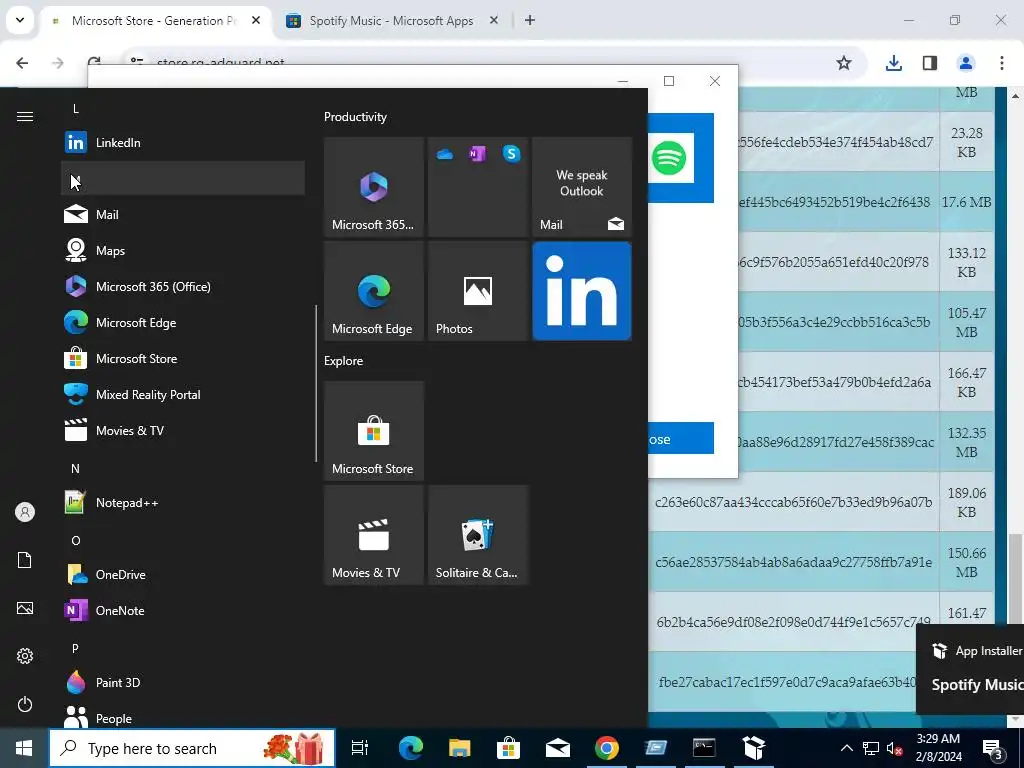Launch Notepad++ from the app list
Image resolution: width=1024 pixels, height=768 pixels.
183,502
